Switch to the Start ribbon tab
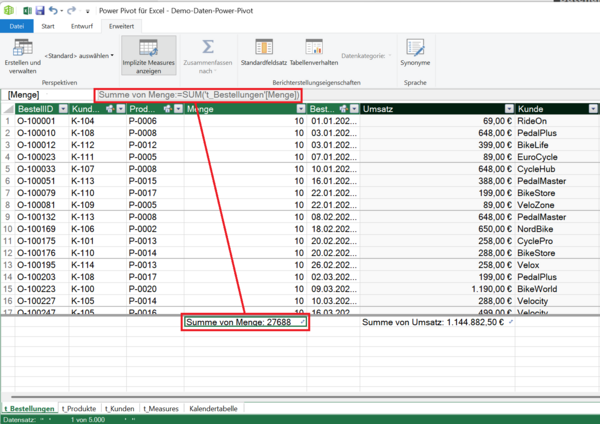Image resolution: width=600 pixels, height=424 pixels. [47, 25]
